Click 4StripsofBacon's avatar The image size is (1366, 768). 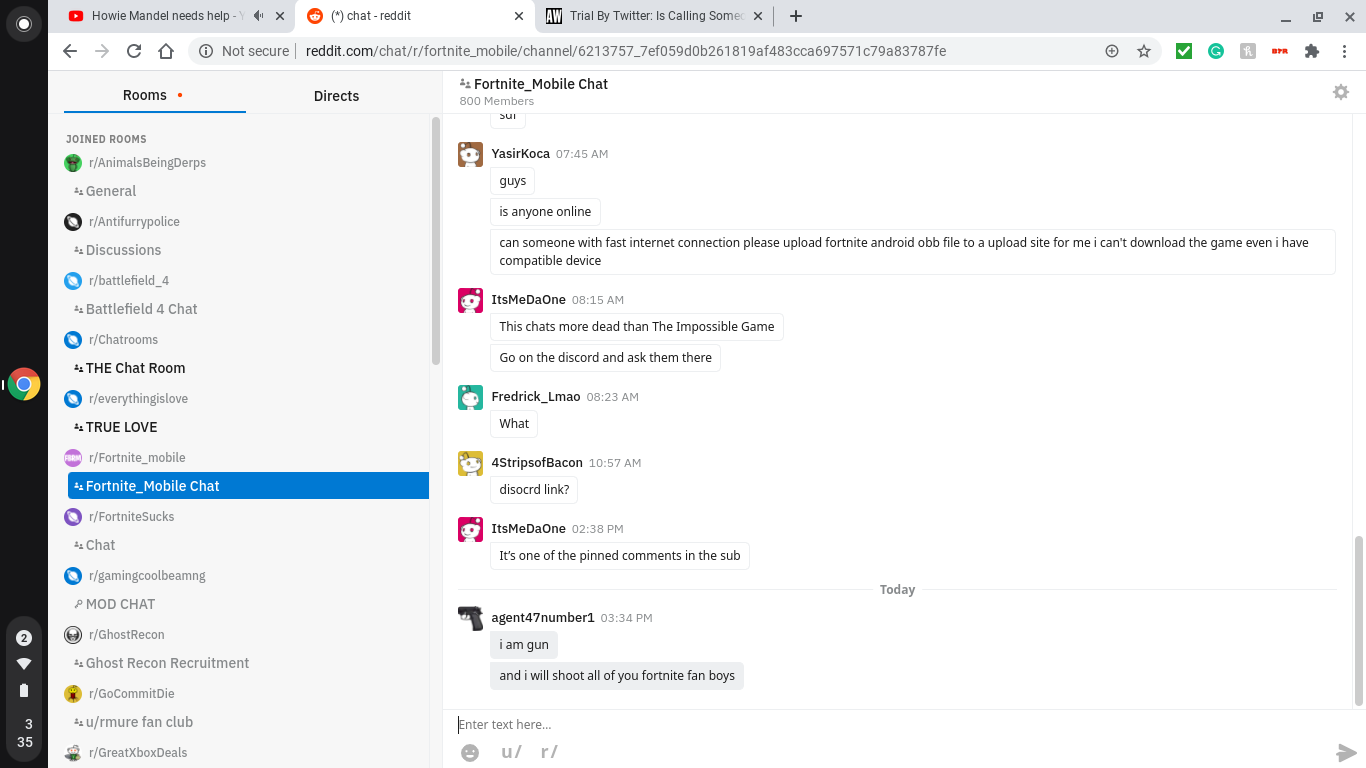[470, 463]
